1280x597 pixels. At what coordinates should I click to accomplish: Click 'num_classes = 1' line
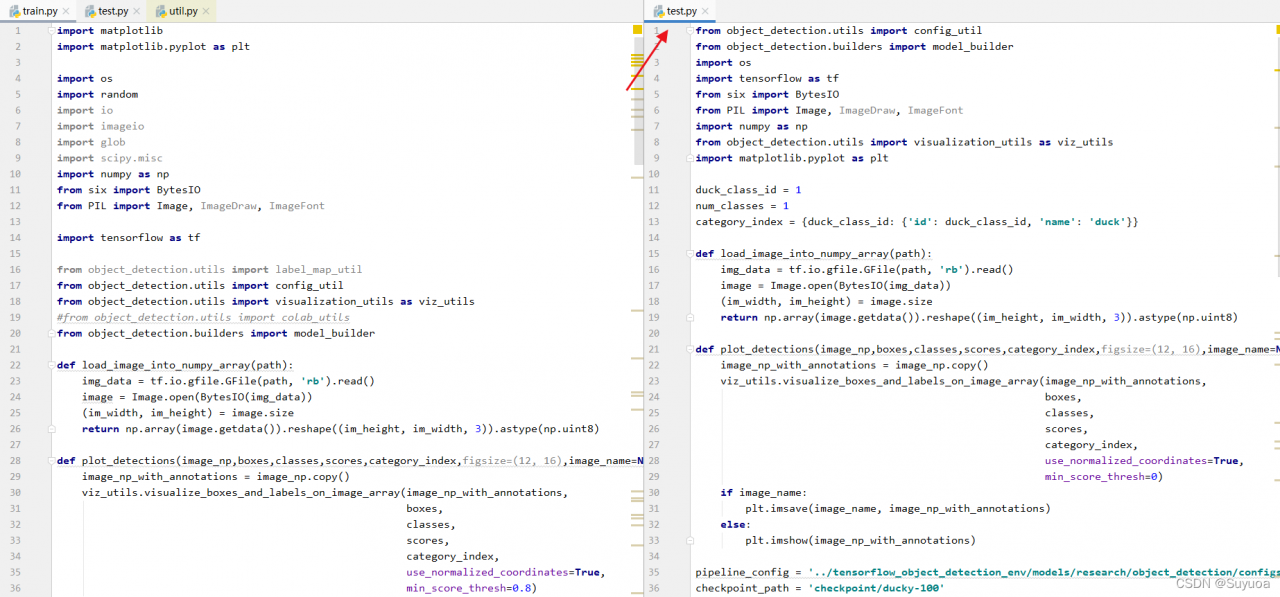point(742,206)
